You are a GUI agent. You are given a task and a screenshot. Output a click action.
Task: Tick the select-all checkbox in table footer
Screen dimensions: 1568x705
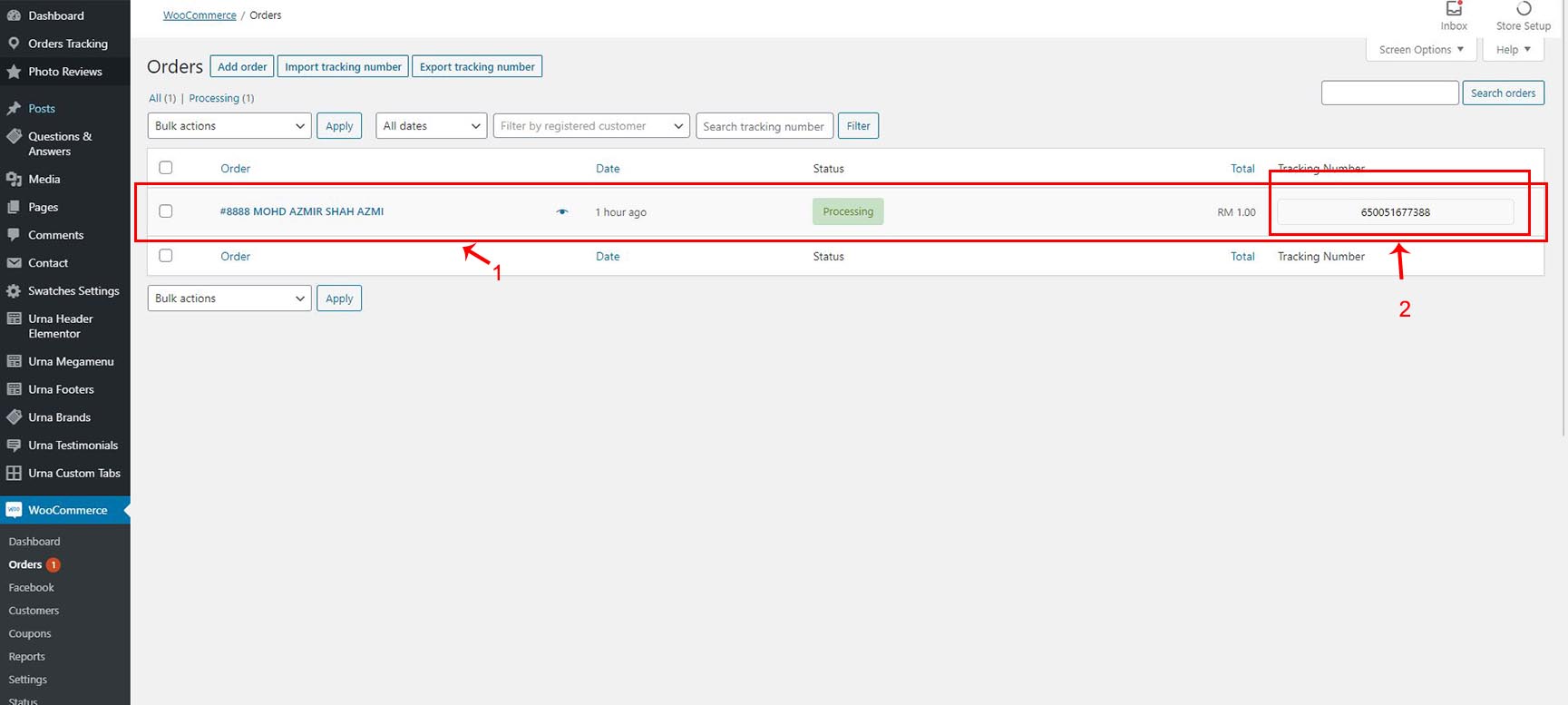166,256
